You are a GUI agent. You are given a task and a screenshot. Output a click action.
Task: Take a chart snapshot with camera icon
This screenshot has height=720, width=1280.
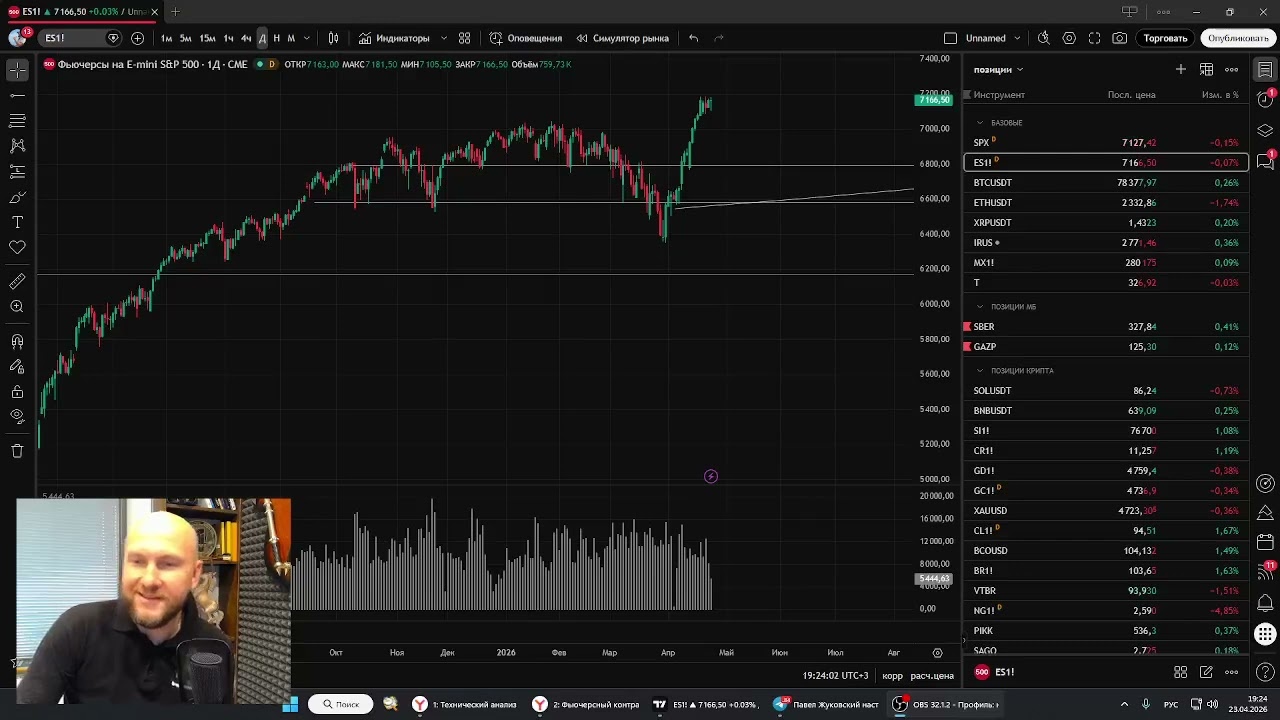click(1119, 38)
